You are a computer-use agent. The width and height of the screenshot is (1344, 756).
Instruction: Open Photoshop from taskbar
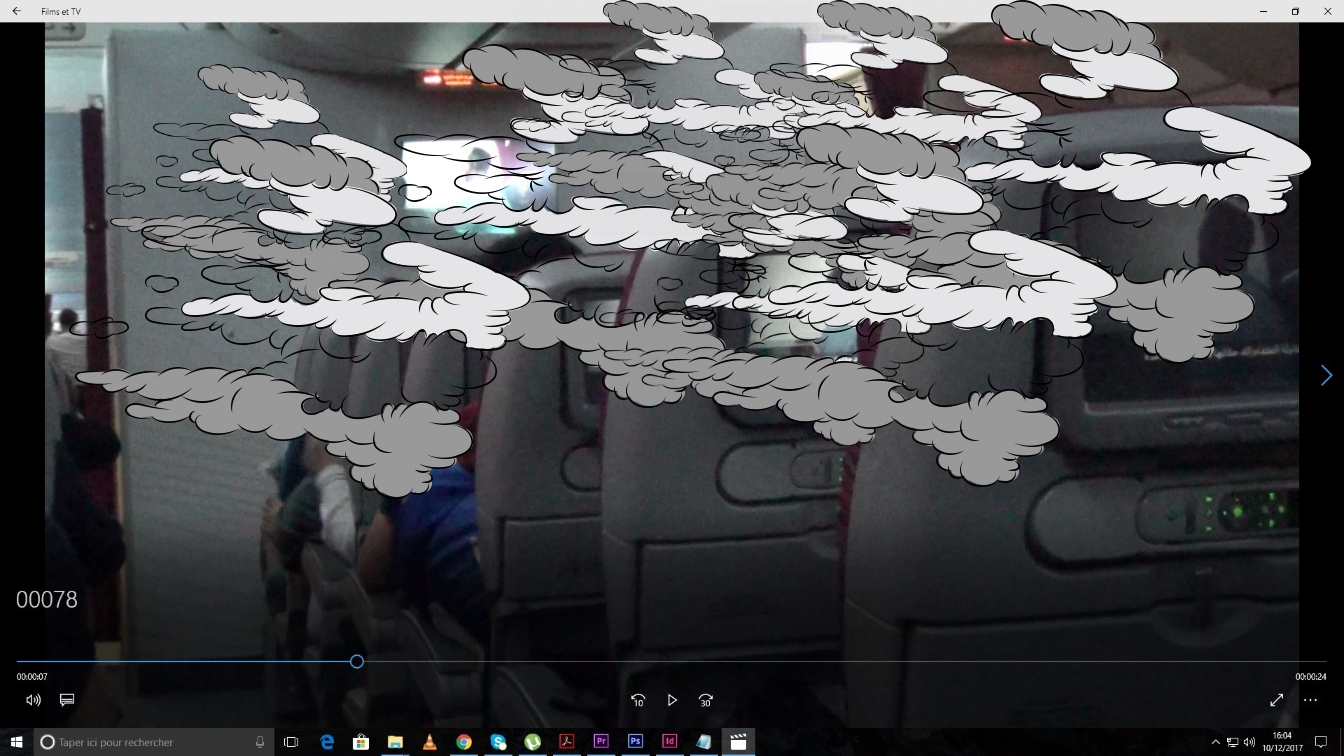pyautogui.click(x=635, y=742)
